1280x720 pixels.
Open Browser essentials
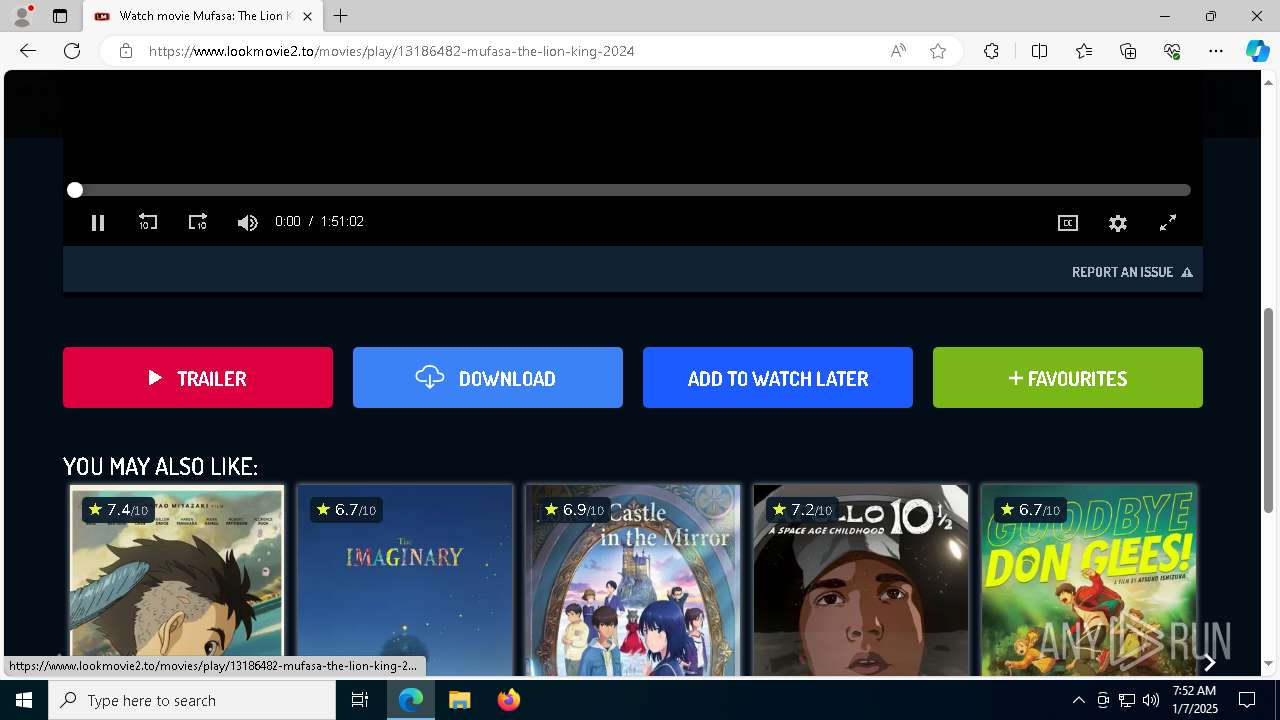click(1172, 51)
